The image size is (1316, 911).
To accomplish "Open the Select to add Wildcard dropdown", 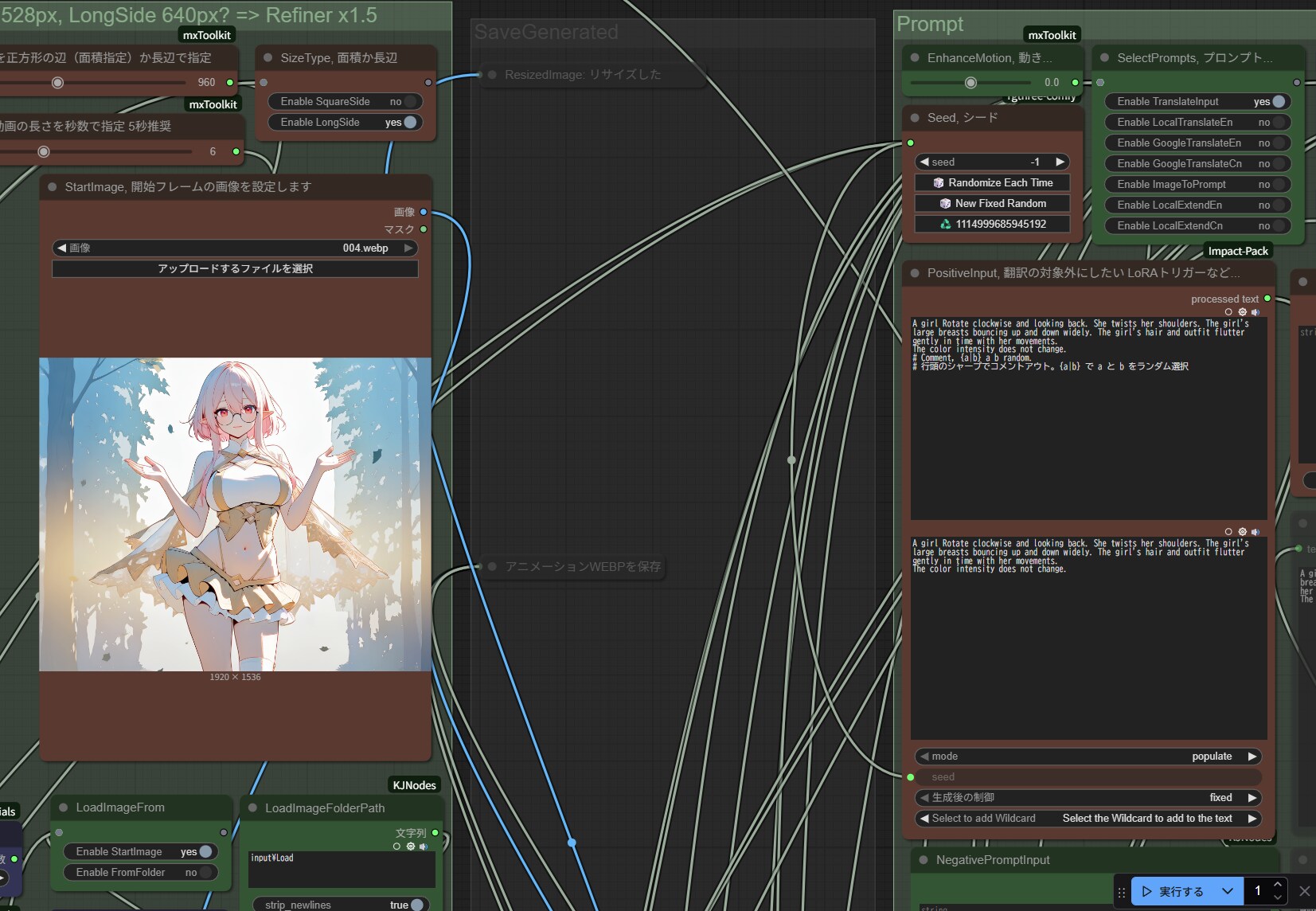I will coord(1088,819).
